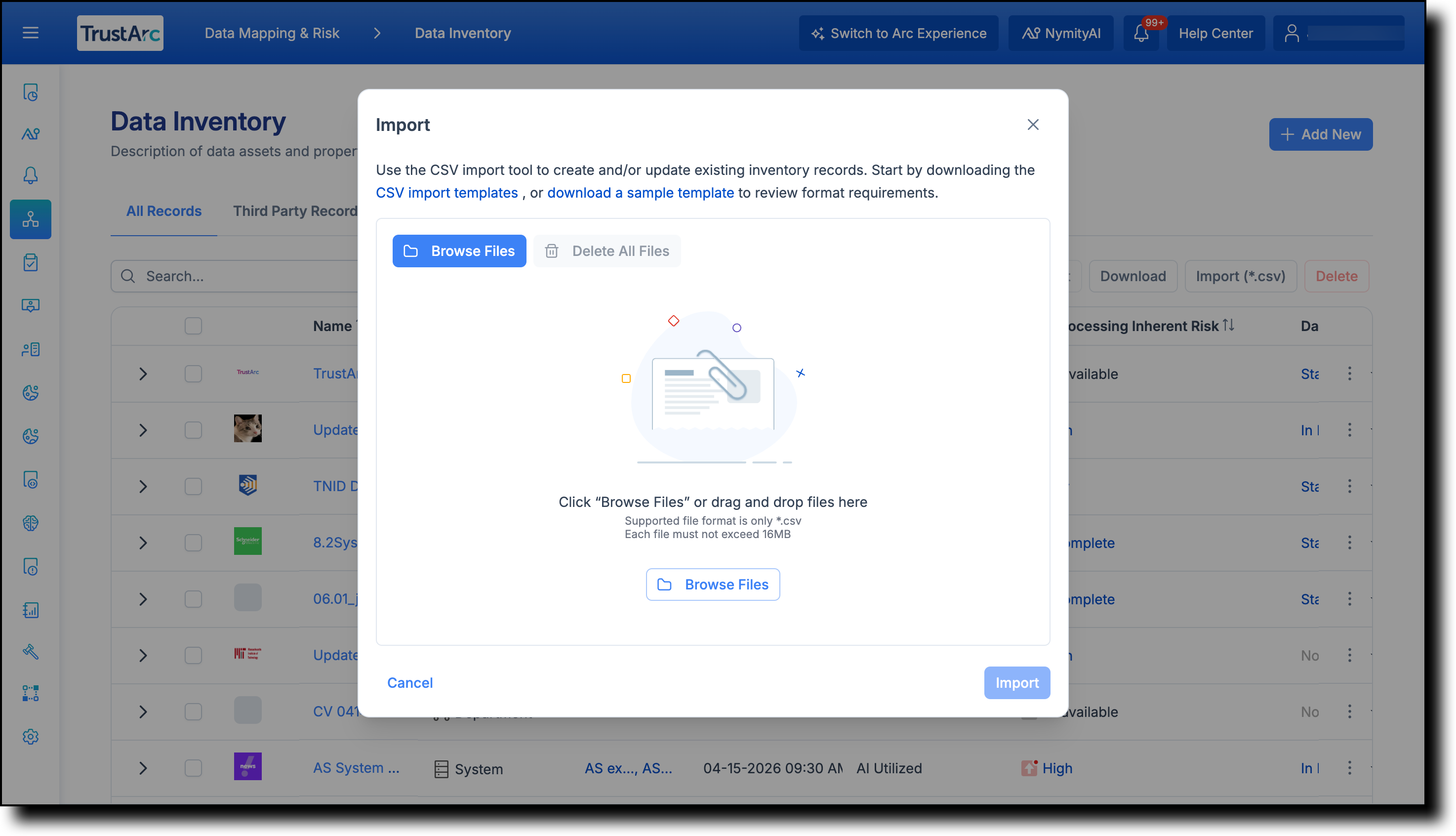Switch to the Third Party Records tab
Screen dimensions: 1456x836
point(295,210)
